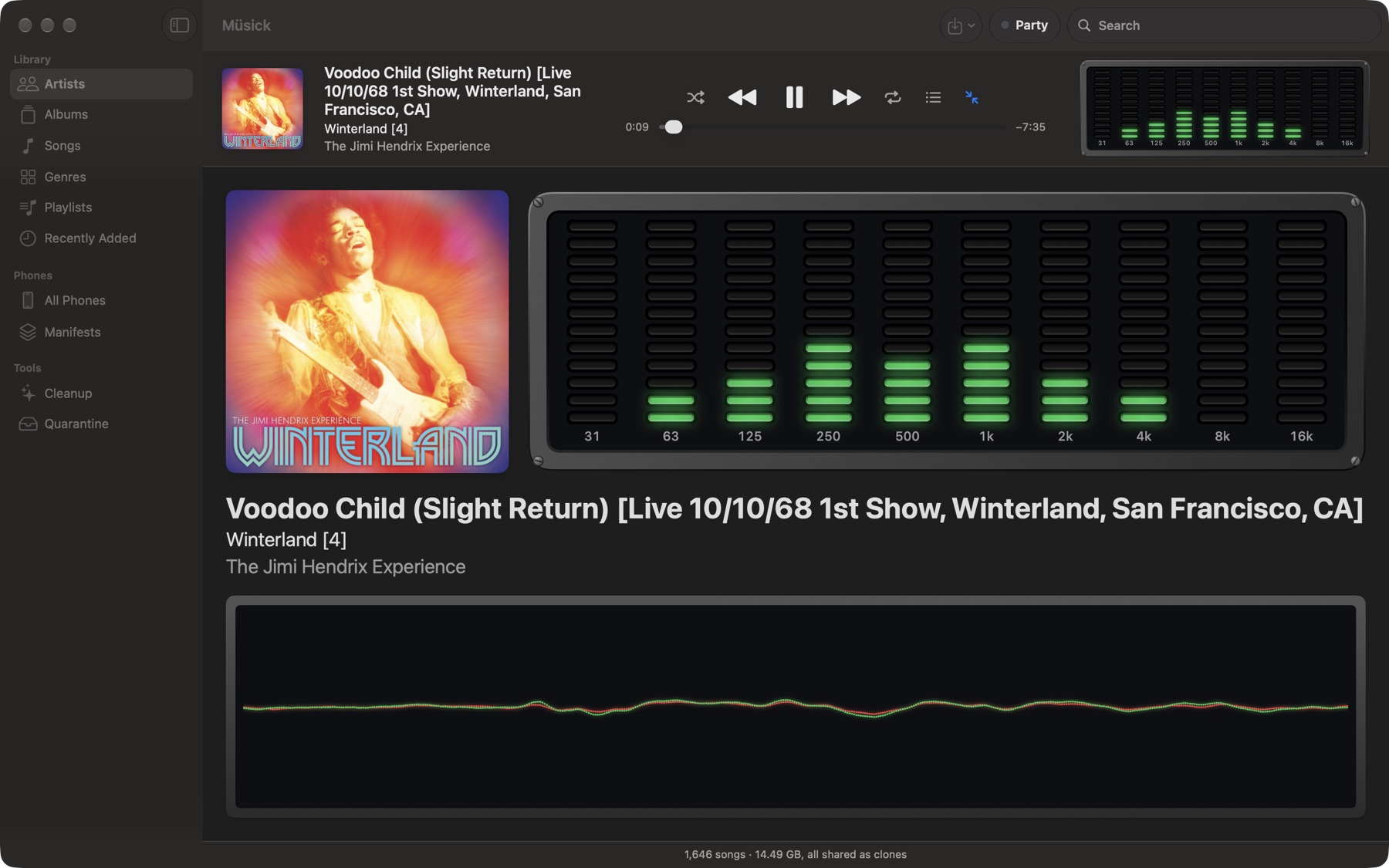Click the Songs music note icon
This screenshot has width=1389, height=868.
28,146
